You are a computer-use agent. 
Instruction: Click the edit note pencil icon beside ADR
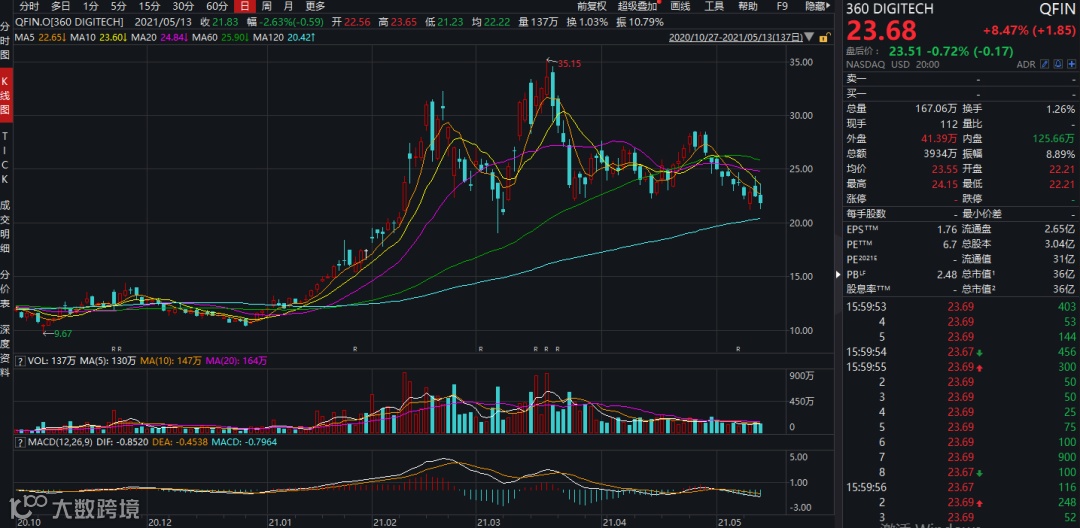point(1043,64)
